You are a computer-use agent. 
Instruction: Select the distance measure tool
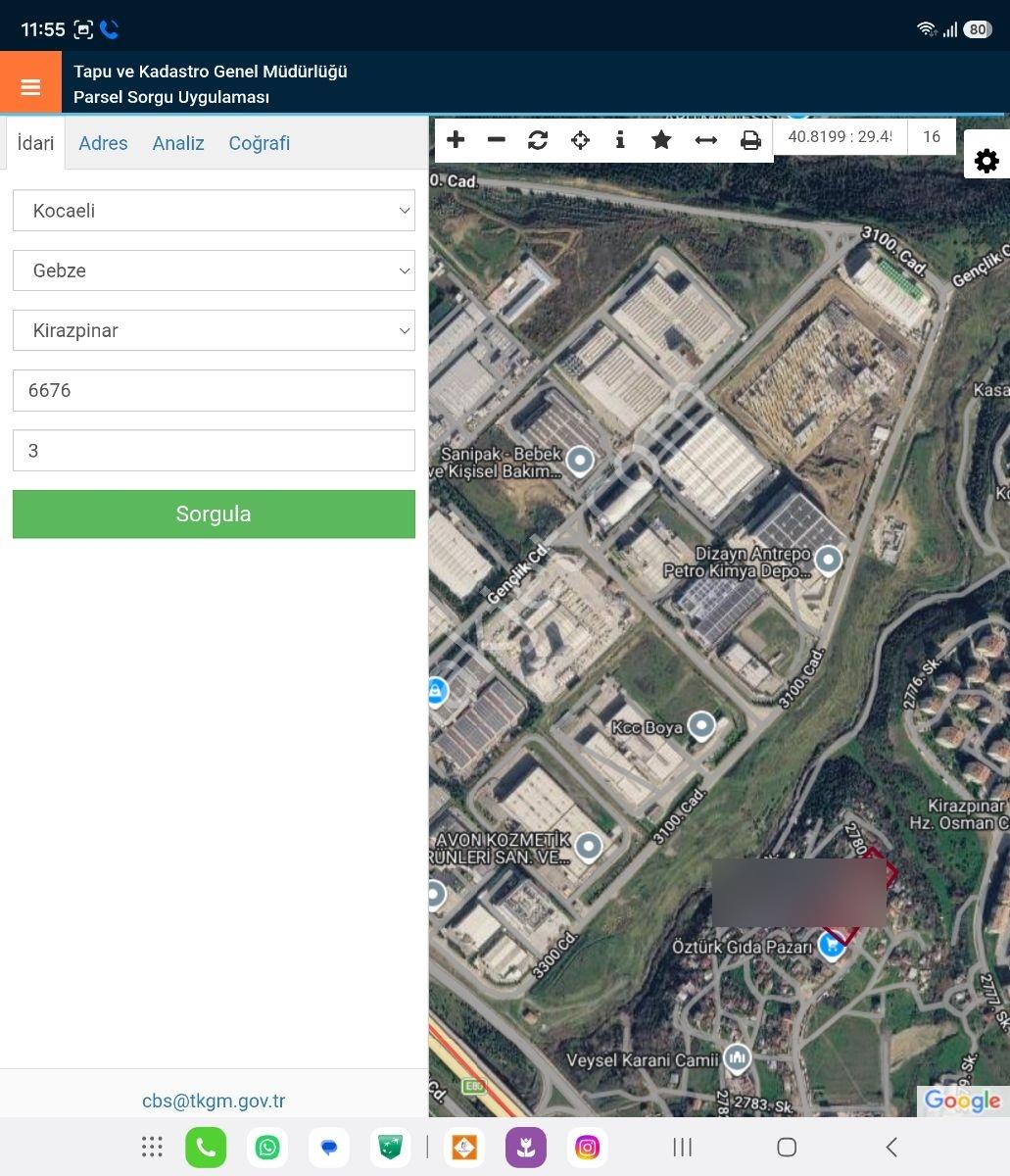[x=705, y=140]
